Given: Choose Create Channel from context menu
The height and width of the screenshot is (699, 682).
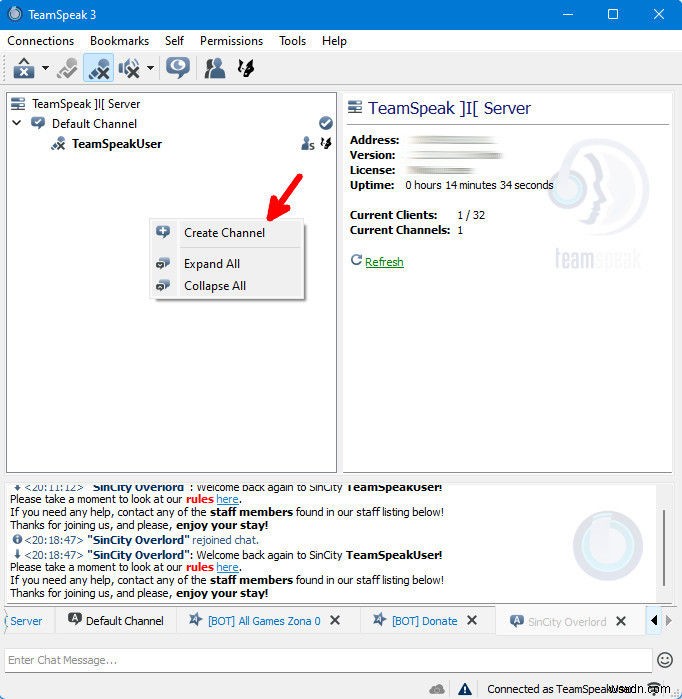Looking at the screenshot, I should [227, 233].
